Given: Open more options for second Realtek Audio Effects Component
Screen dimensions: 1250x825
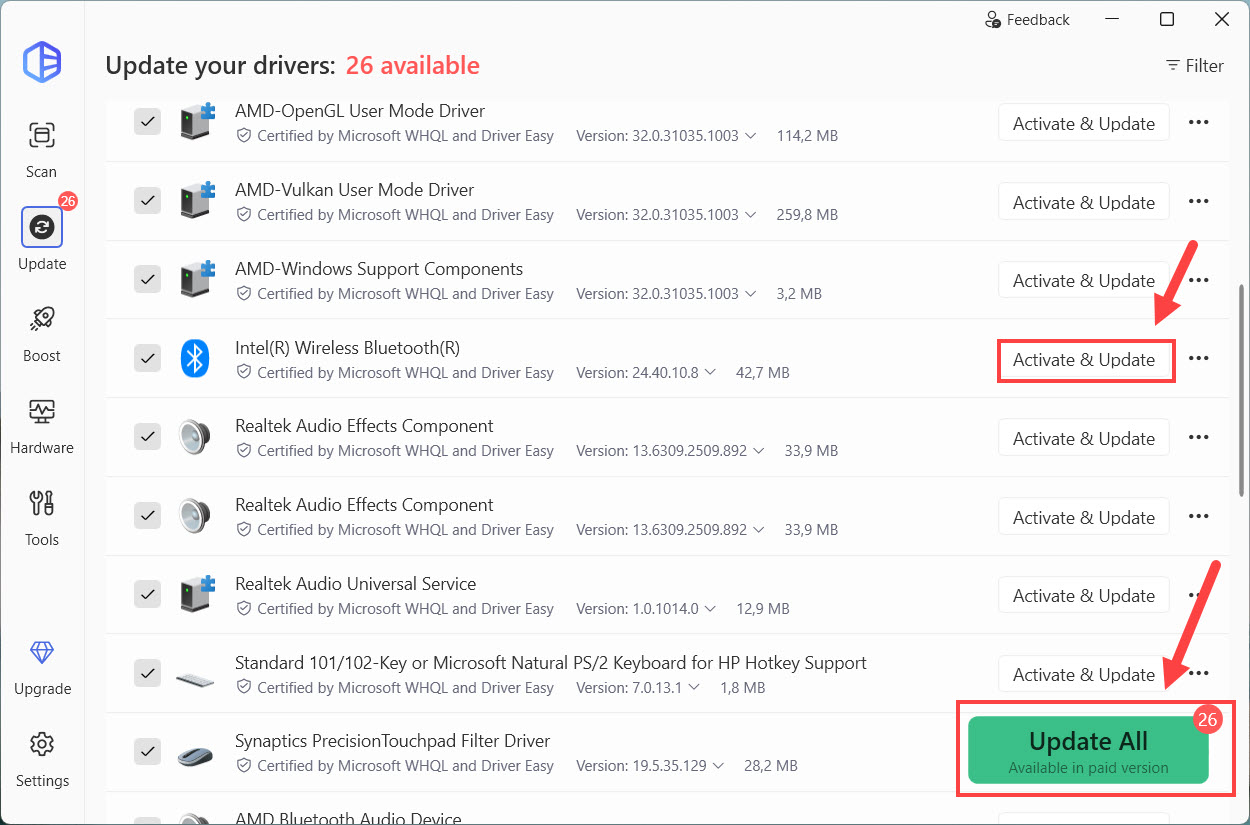Looking at the screenshot, I should click(1198, 516).
